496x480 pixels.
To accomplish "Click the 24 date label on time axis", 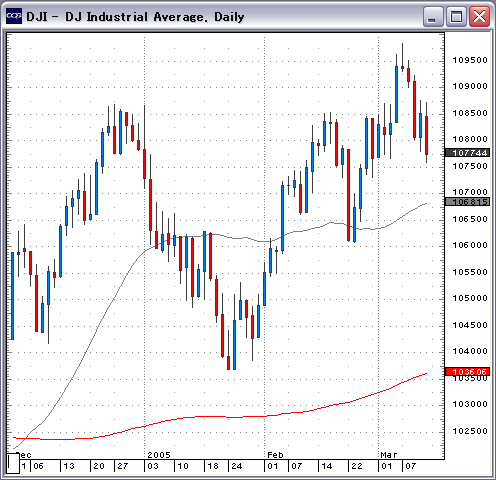I will pos(237,466).
